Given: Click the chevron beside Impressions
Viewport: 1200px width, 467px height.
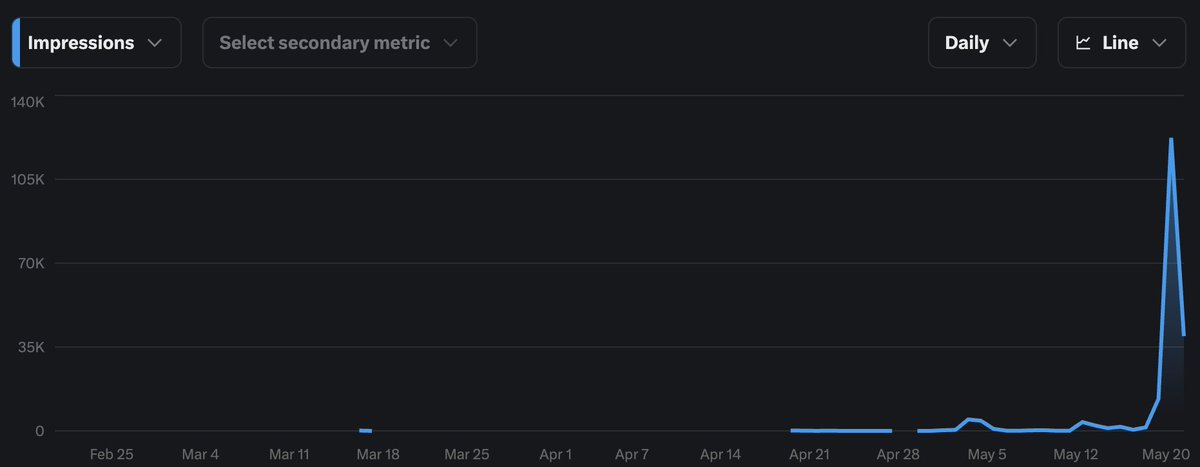Looking at the screenshot, I should [x=154, y=43].
